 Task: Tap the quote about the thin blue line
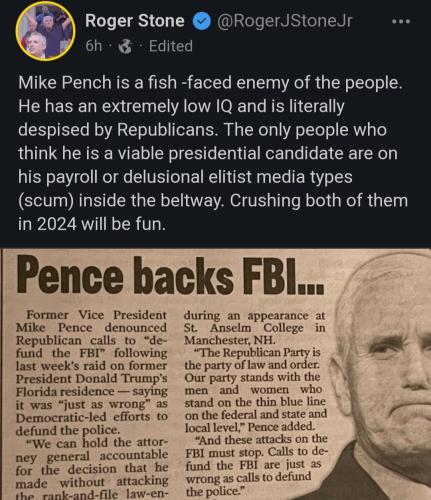click(255, 389)
